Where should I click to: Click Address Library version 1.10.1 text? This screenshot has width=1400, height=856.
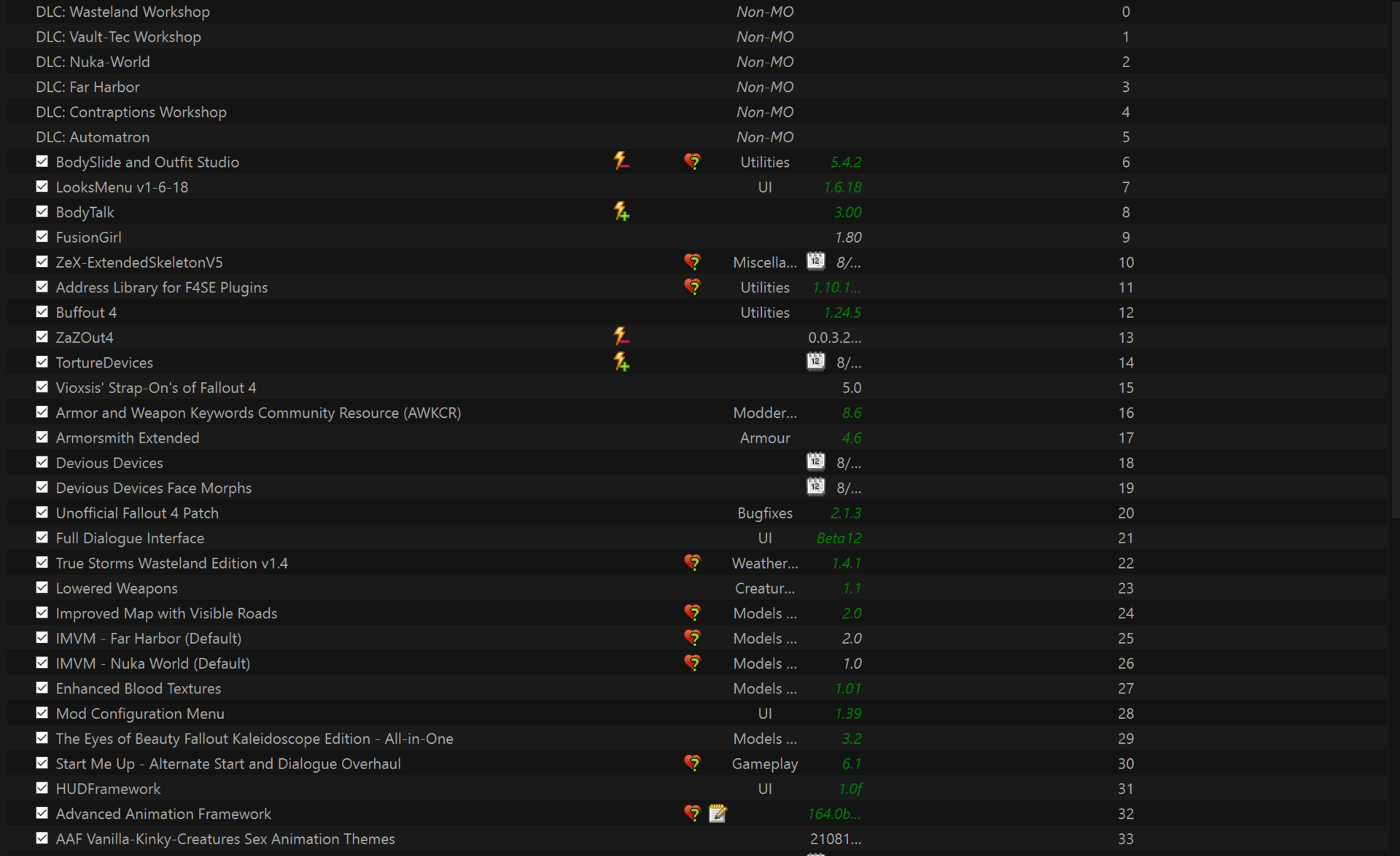pos(836,287)
